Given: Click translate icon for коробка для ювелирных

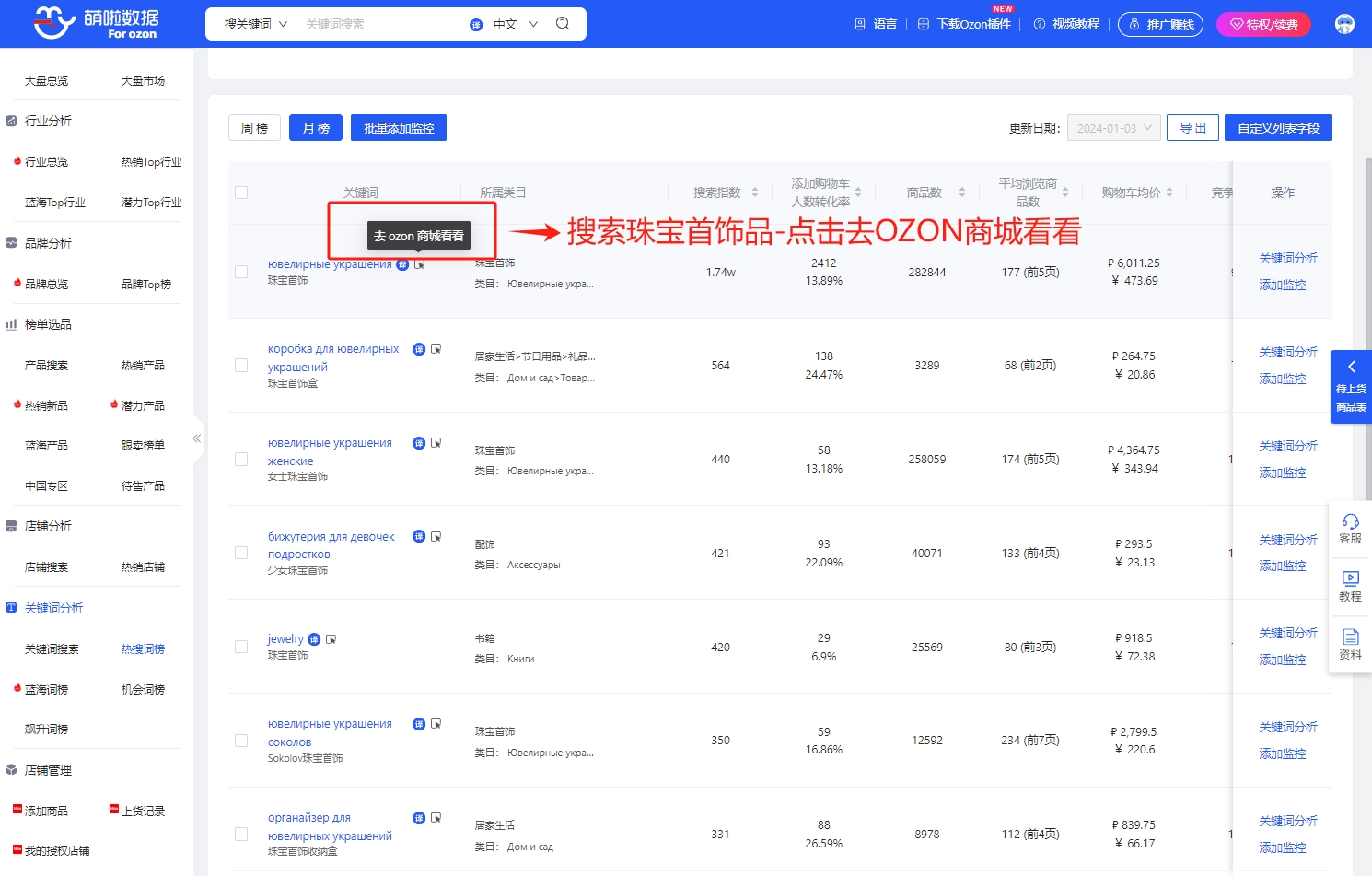Looking at the screenshot, I should pyautogui.click(x=419, y=349).
